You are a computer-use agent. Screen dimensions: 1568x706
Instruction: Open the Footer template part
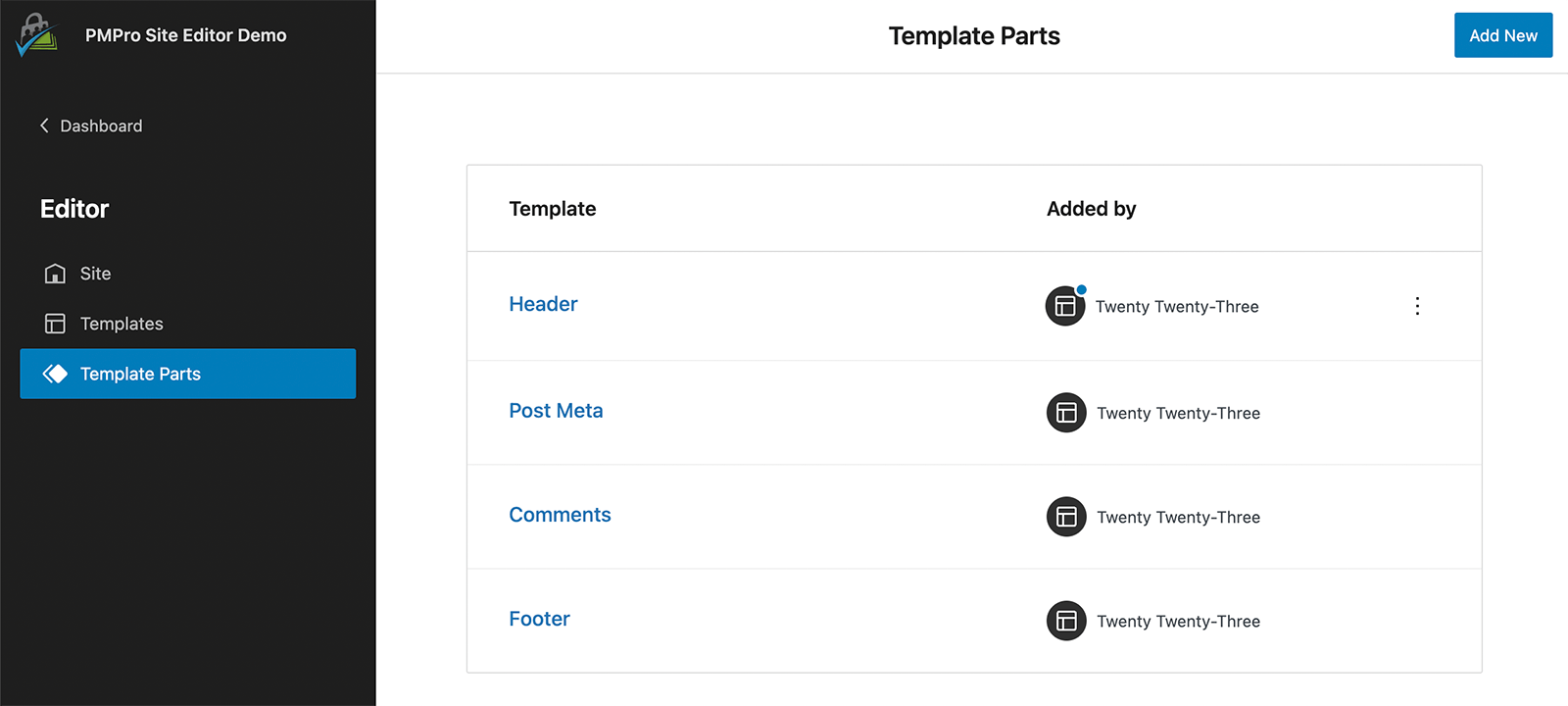(x=539, y=618)
